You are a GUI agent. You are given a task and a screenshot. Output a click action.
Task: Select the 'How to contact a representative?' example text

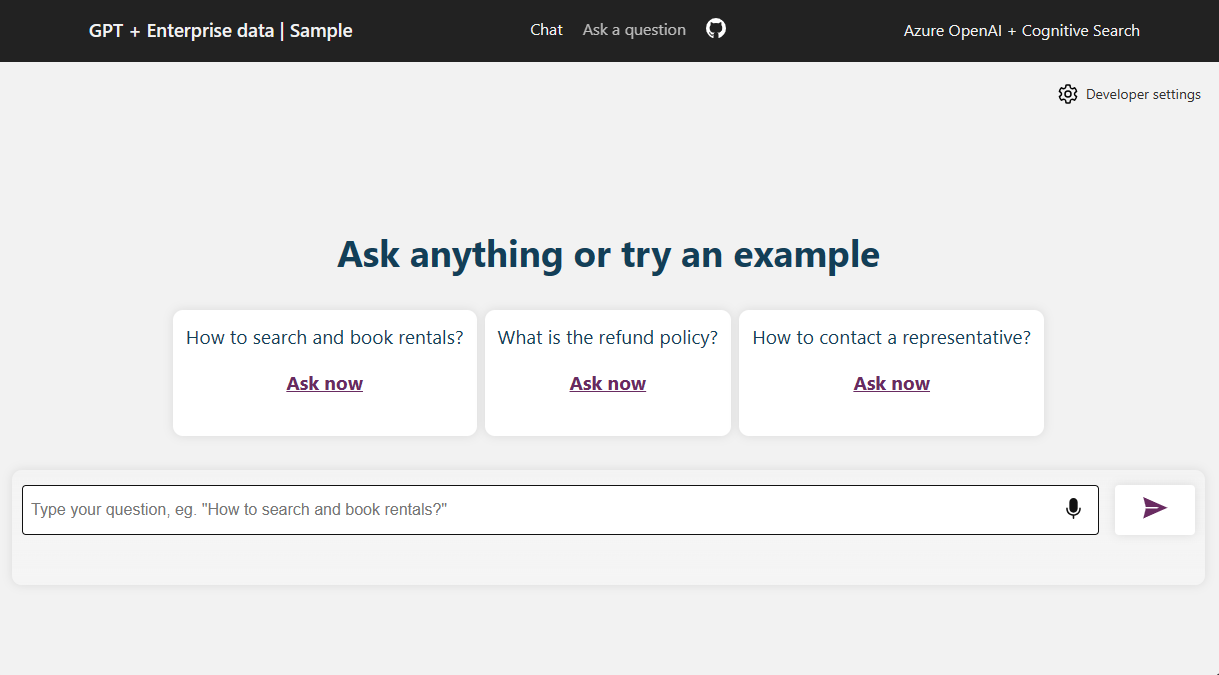(x=891, y=338)
